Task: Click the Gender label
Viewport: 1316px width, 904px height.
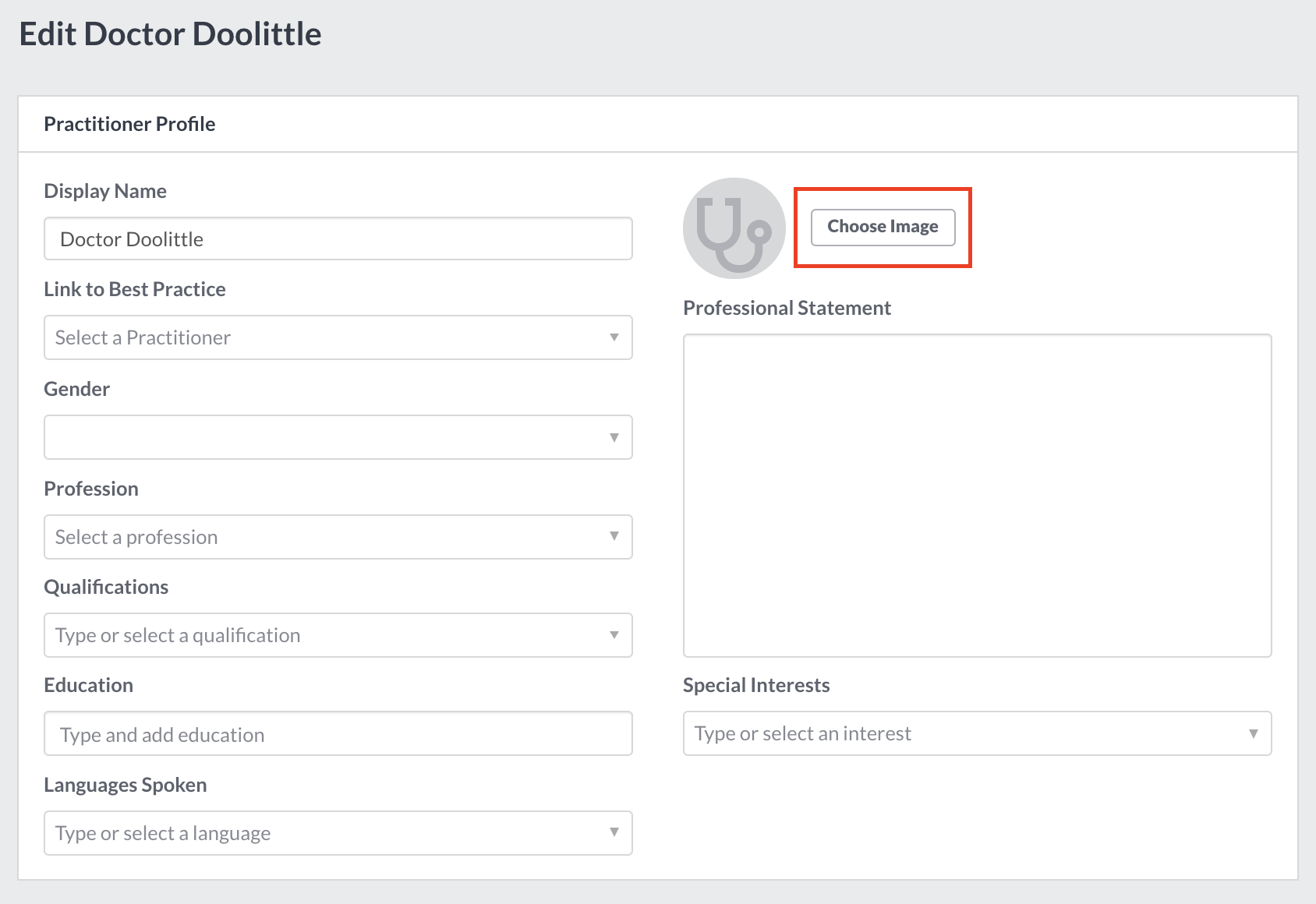Action: (x=76, y=389)
